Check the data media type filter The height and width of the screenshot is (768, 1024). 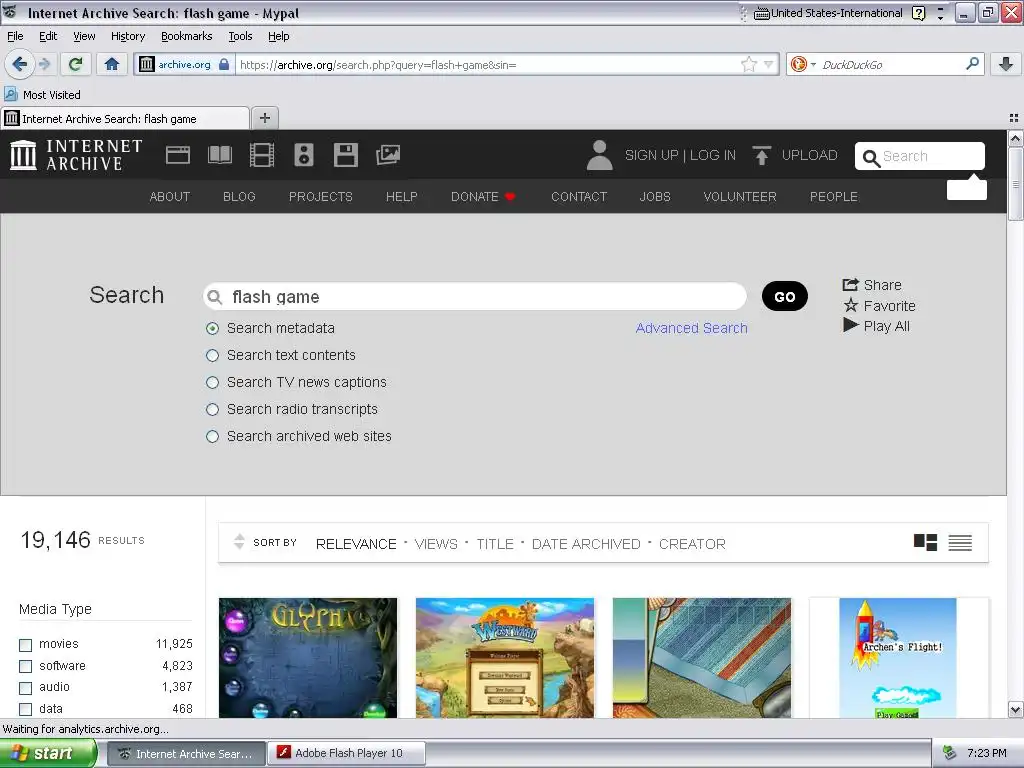point(25,709)
